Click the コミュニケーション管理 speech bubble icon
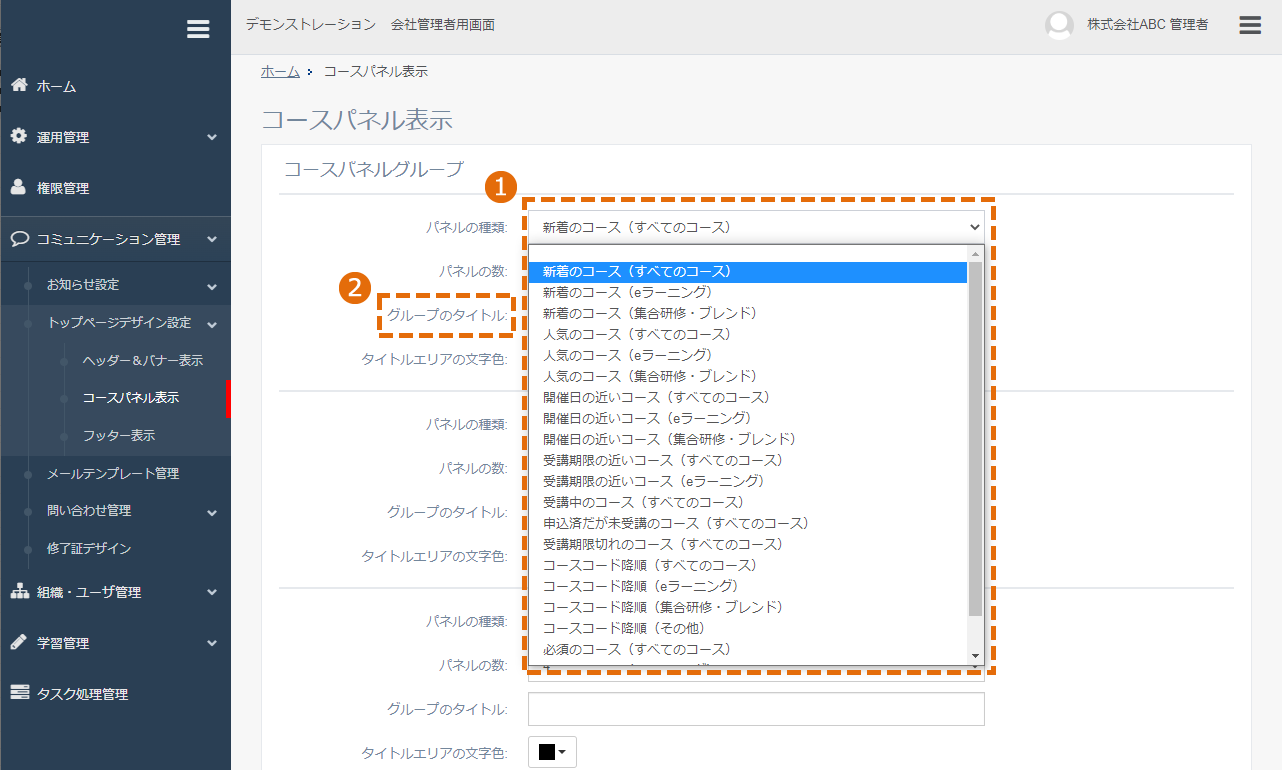 coord(19,239)
